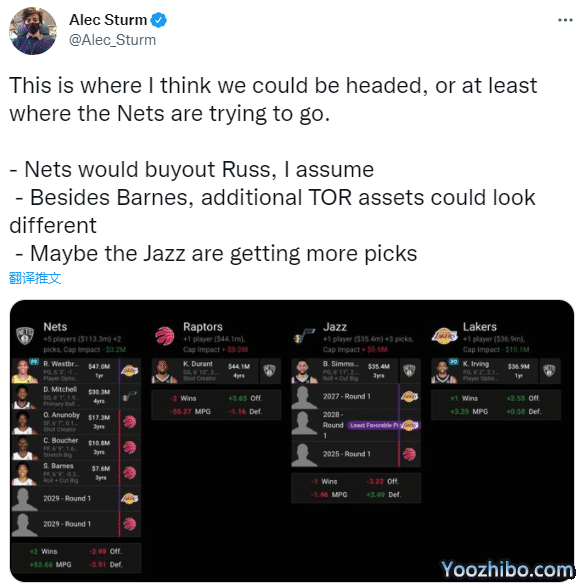
Task: Click the Raptors team logo
Action: pos(165,335)
